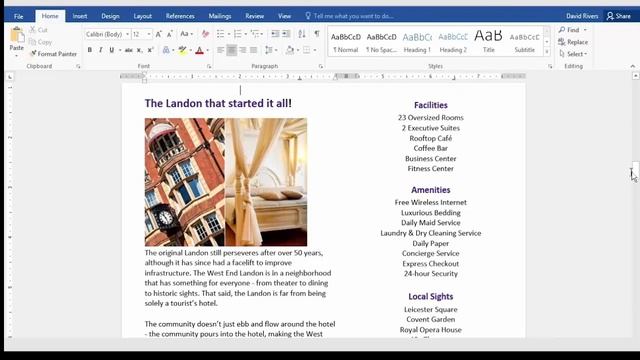
Task: Shrink font size with the smaller A icon
Action: click(x=170, y=34)
